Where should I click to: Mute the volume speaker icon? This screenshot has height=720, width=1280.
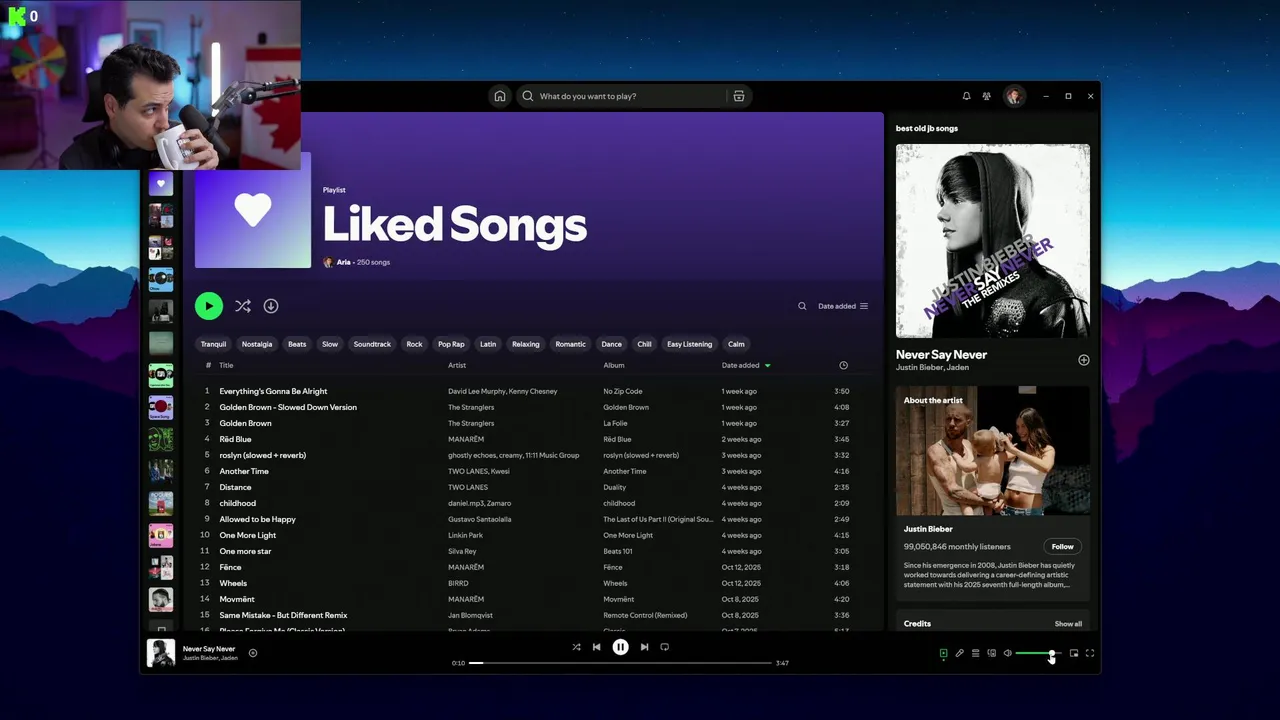pos(1007,653)
